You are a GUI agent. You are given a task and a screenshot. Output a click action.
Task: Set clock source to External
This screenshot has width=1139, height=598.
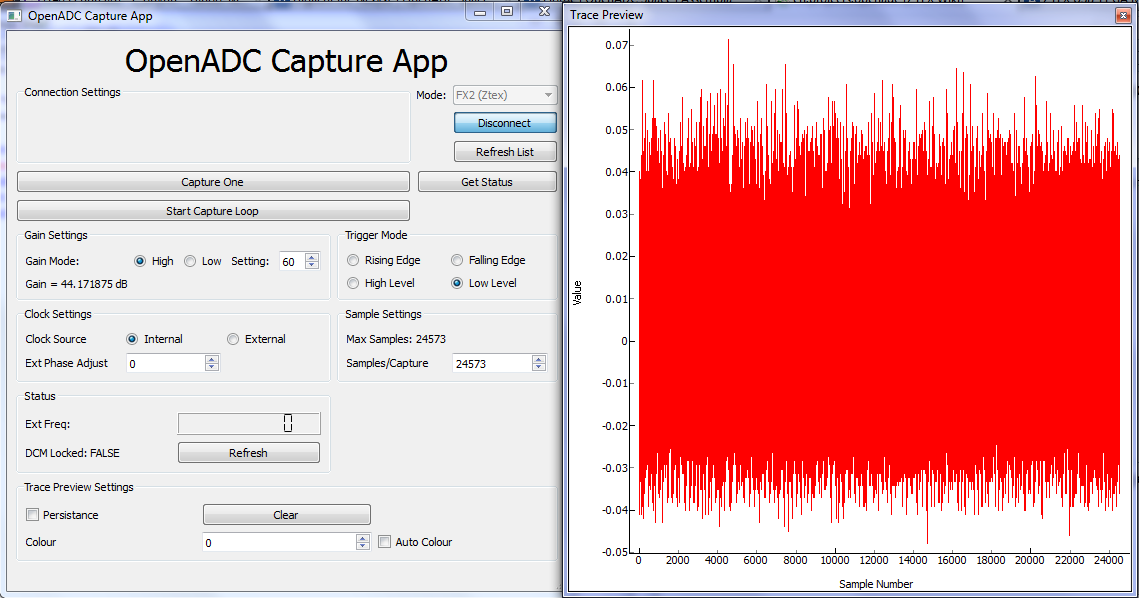[234, 339]
